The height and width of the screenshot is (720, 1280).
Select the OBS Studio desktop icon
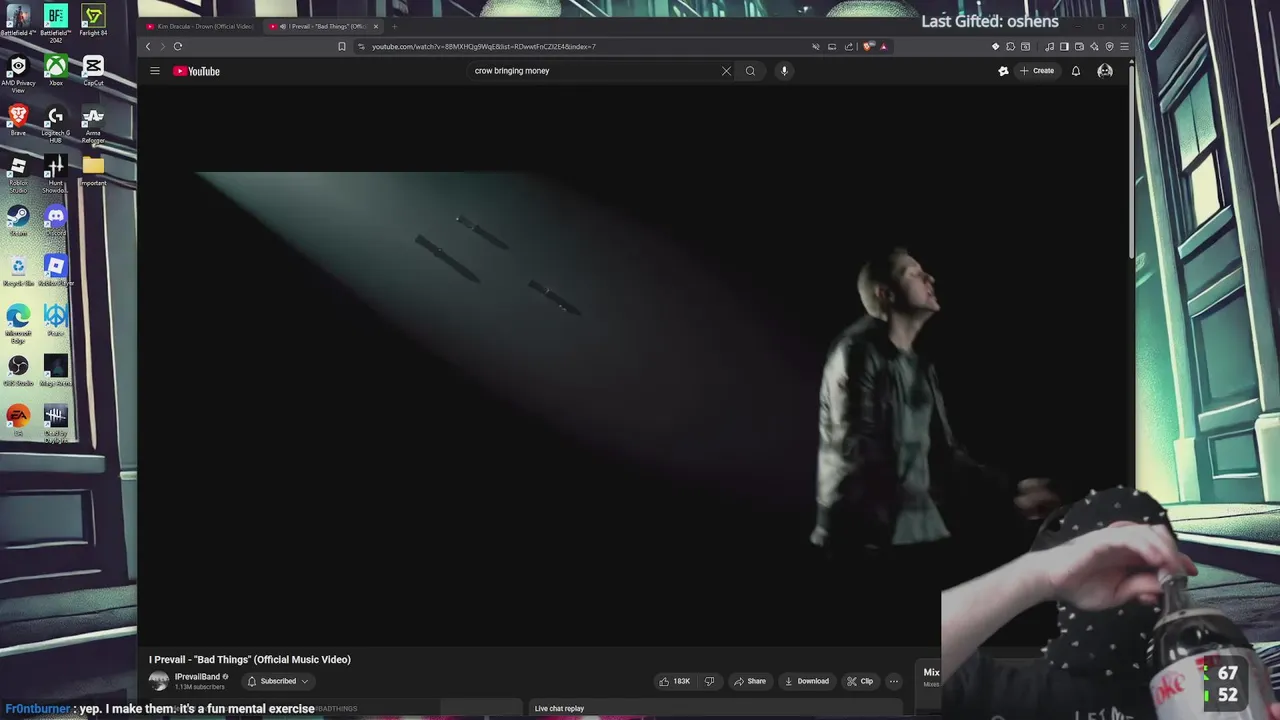tap(18, 371)
